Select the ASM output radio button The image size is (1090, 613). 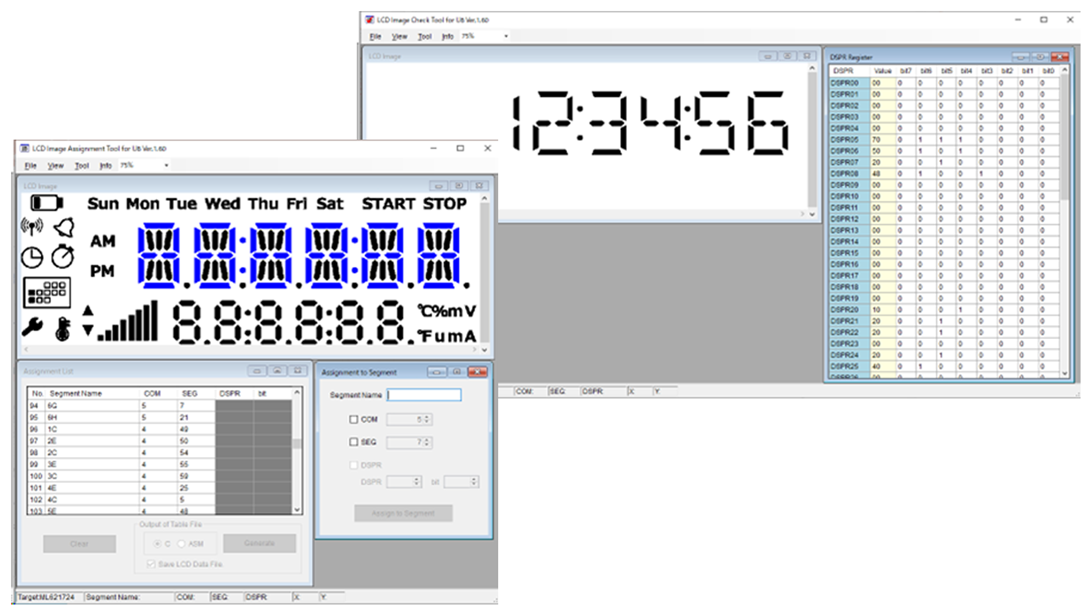[x=181, y=544]
